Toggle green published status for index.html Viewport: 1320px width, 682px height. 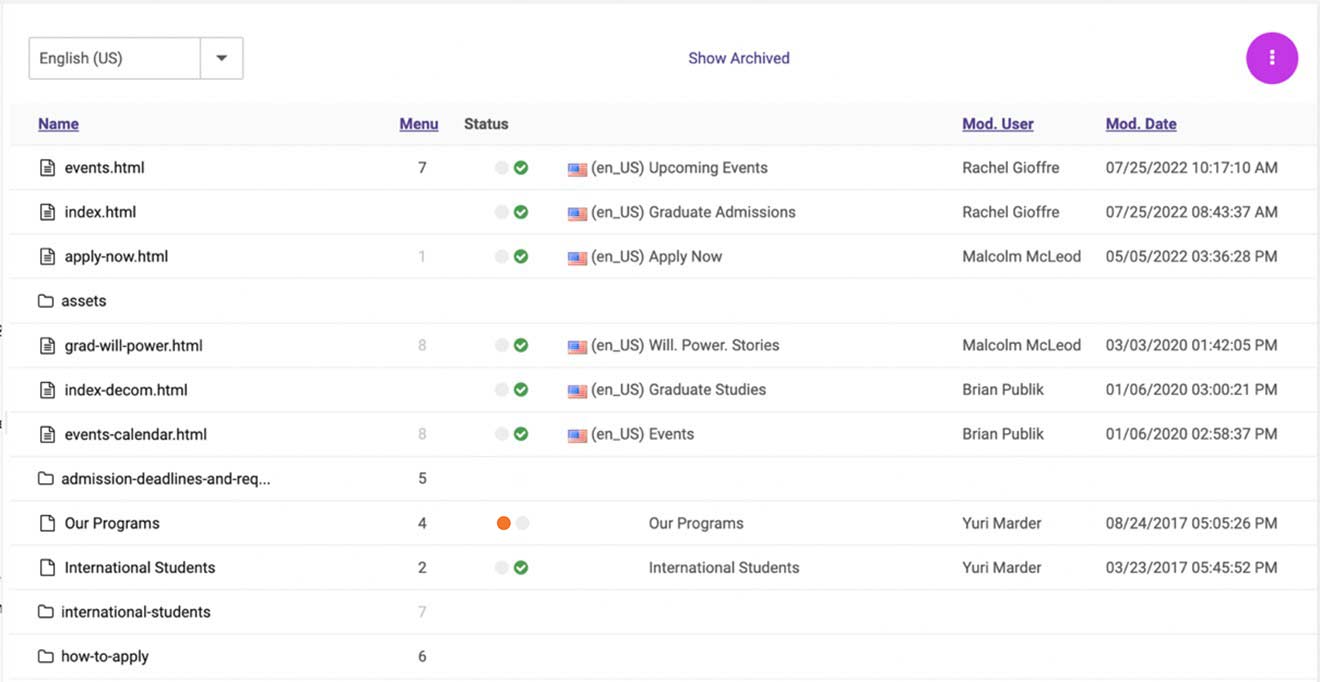pyautogui.click(x=521, y=212)
